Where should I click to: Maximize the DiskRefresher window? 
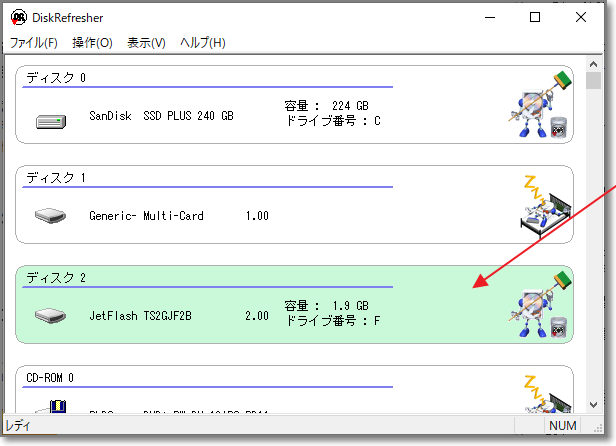tap(535, 17)
